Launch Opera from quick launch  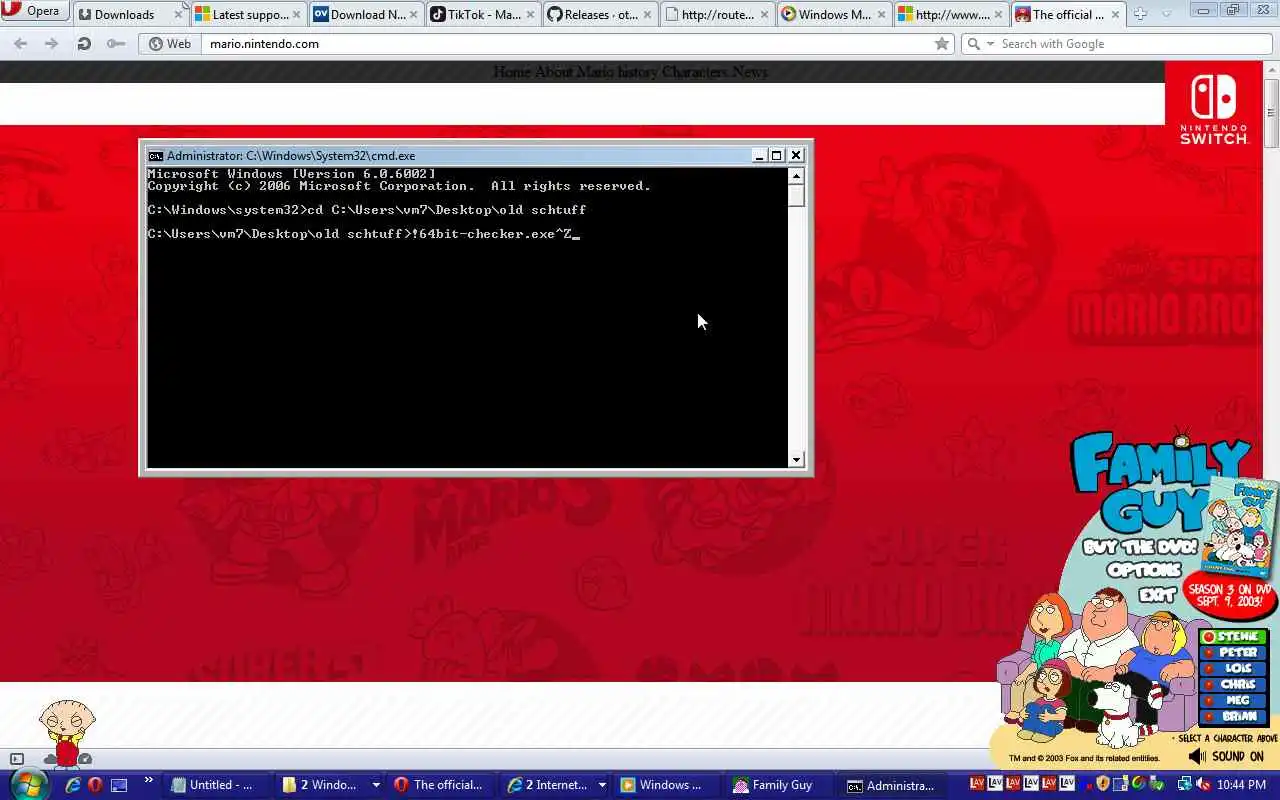point(96,785)
